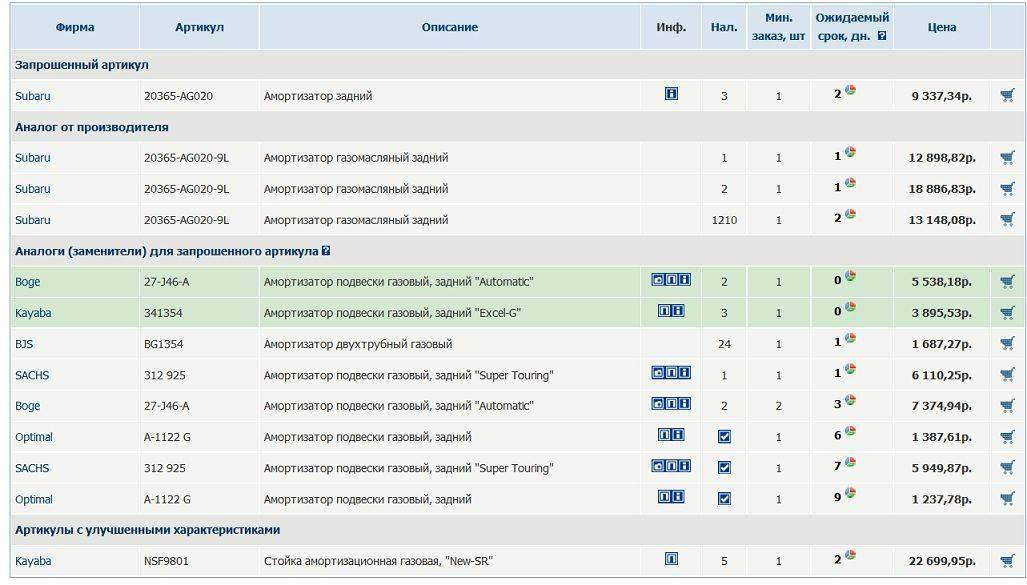Click the 'Фирма' column header

click(x=75, y=27)
